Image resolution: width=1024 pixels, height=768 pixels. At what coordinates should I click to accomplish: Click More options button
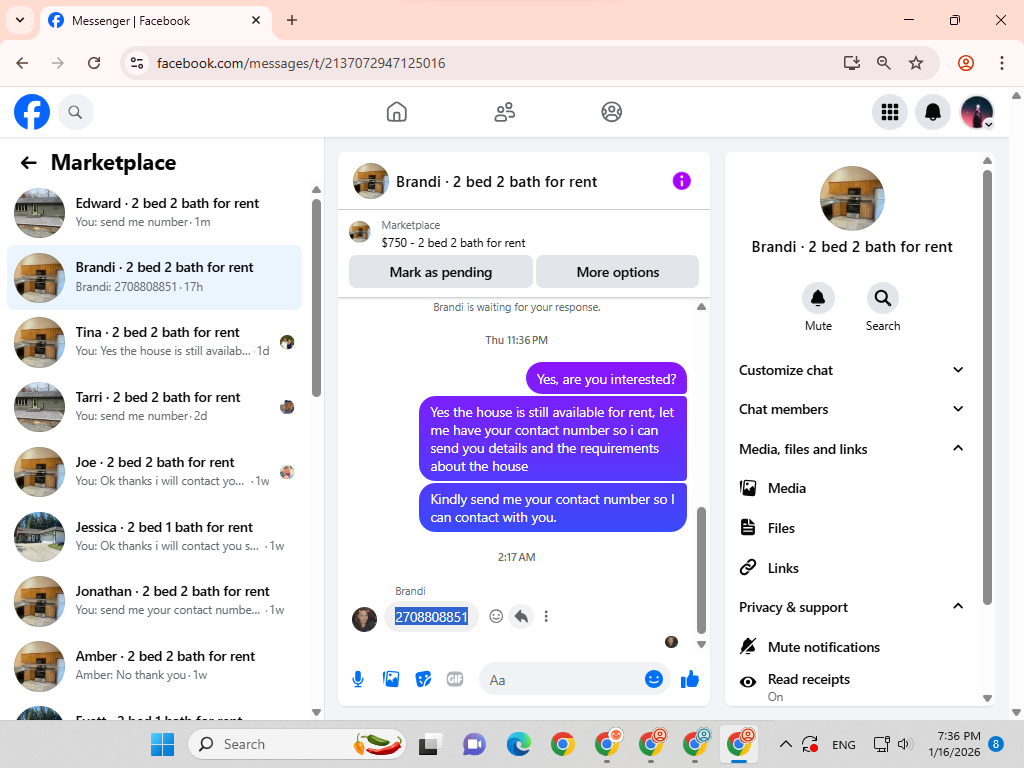click(618, 272)
